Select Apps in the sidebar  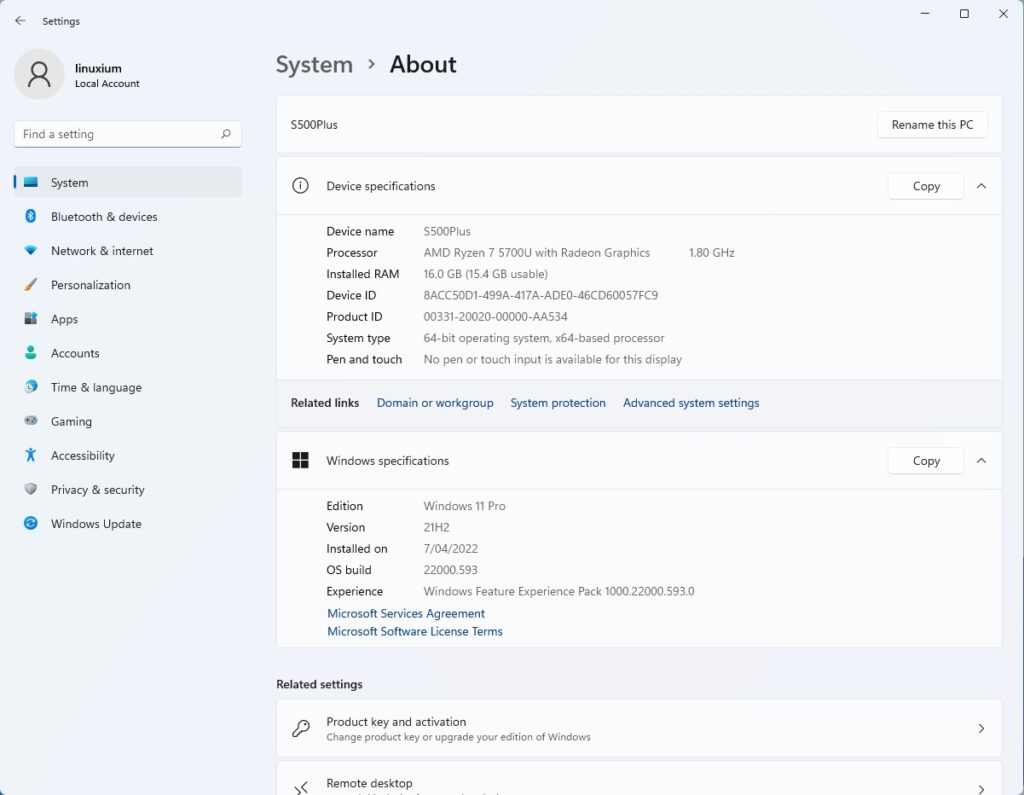point(64,319)
